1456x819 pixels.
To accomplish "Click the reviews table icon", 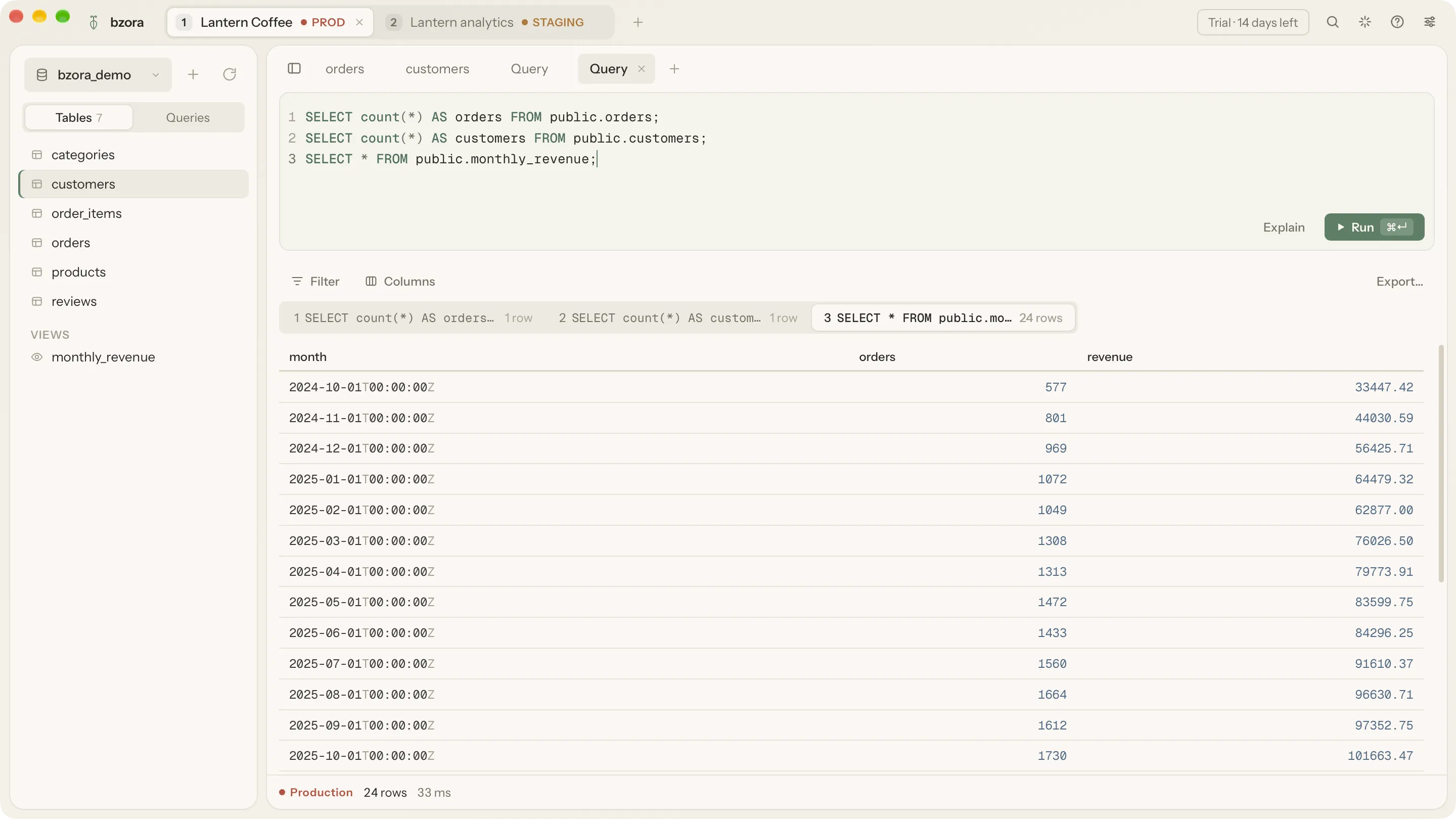I will coord(37,301).
